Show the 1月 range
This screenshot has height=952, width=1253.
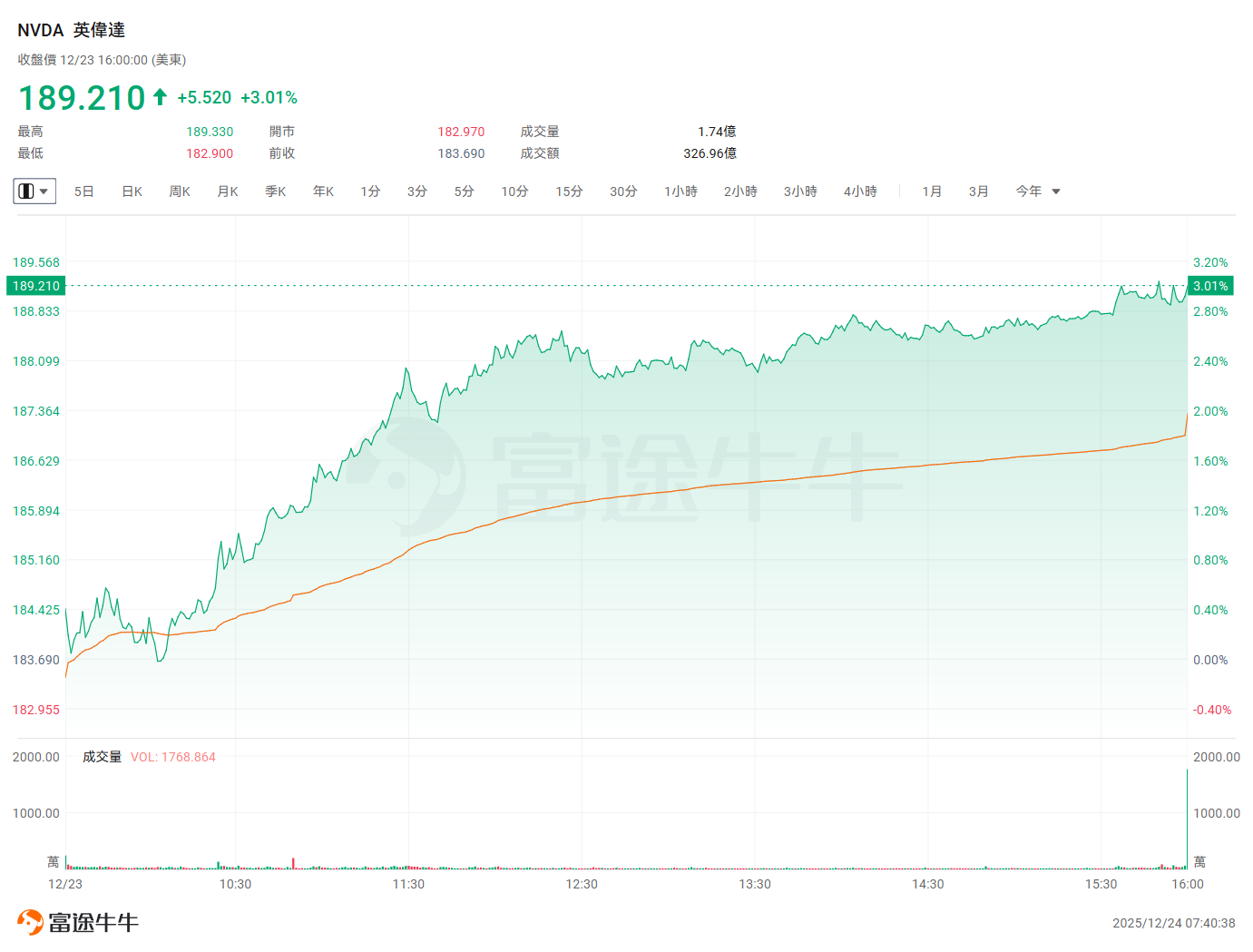tap(932, 191)
